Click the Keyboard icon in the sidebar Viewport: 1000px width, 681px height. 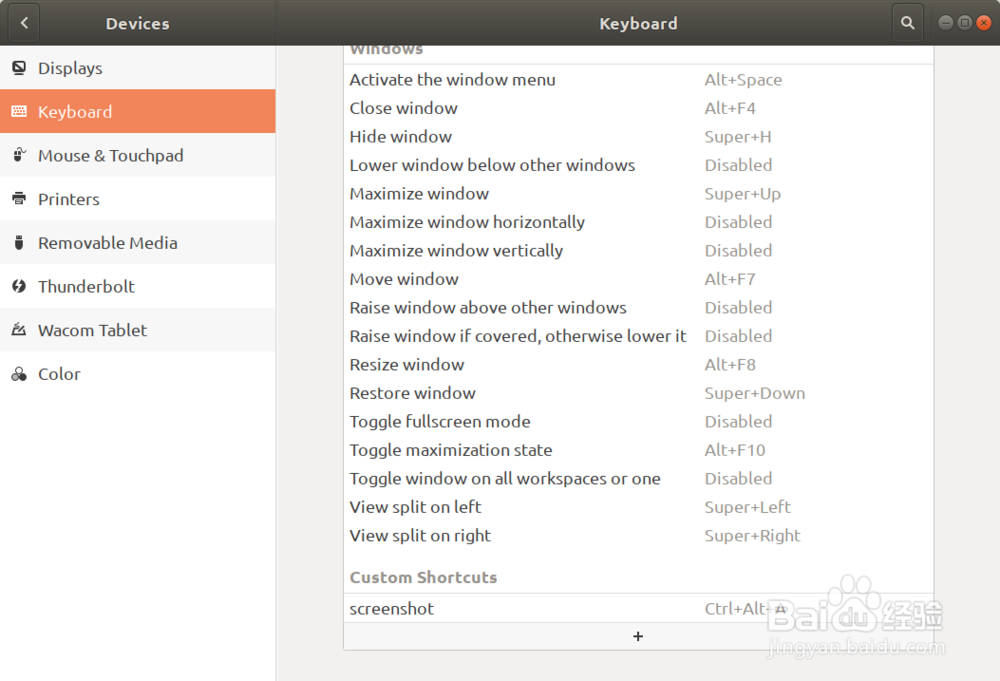(19, 112)
